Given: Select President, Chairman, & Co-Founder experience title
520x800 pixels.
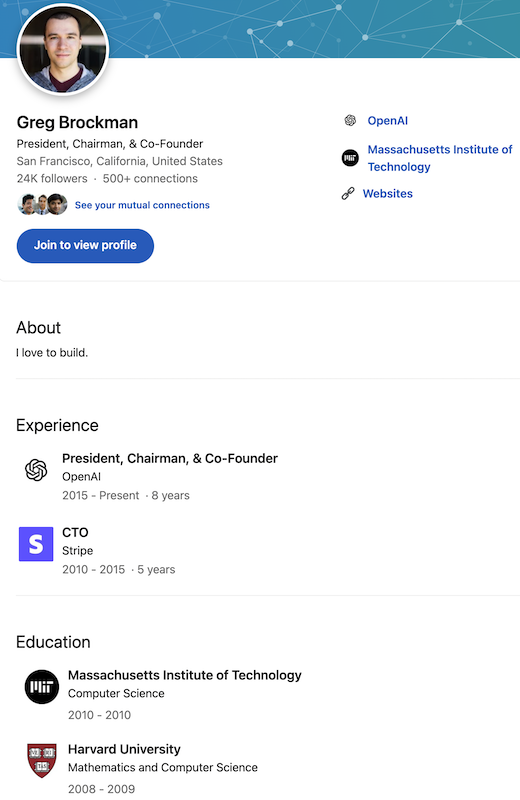Looking at the screenshot, I should [170, 459].
